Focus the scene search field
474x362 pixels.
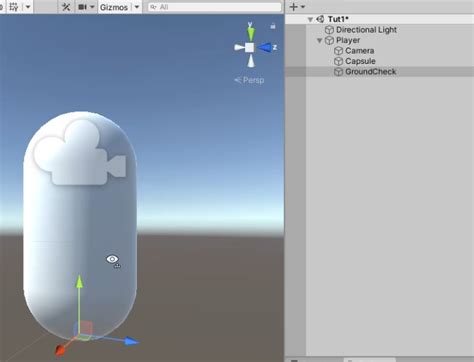tap(215, 7)
